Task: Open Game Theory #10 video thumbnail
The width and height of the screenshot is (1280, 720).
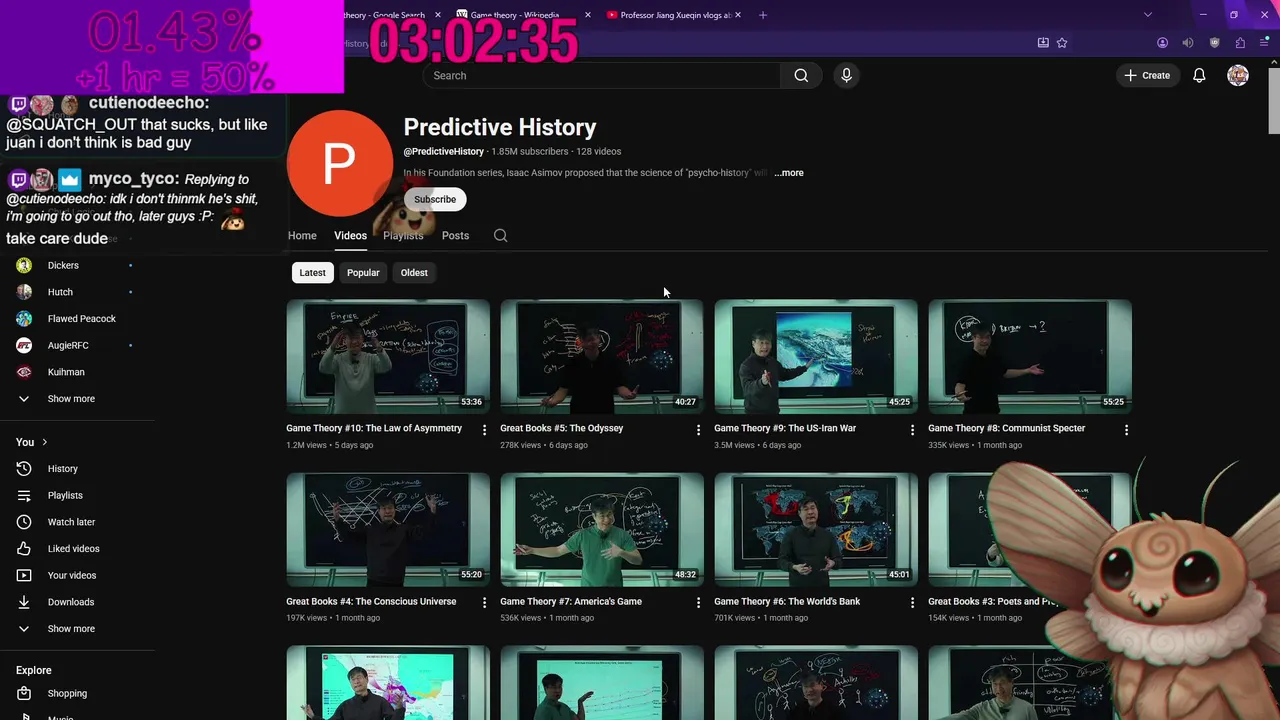Action: pyautogui.click(x=388, y=356)
